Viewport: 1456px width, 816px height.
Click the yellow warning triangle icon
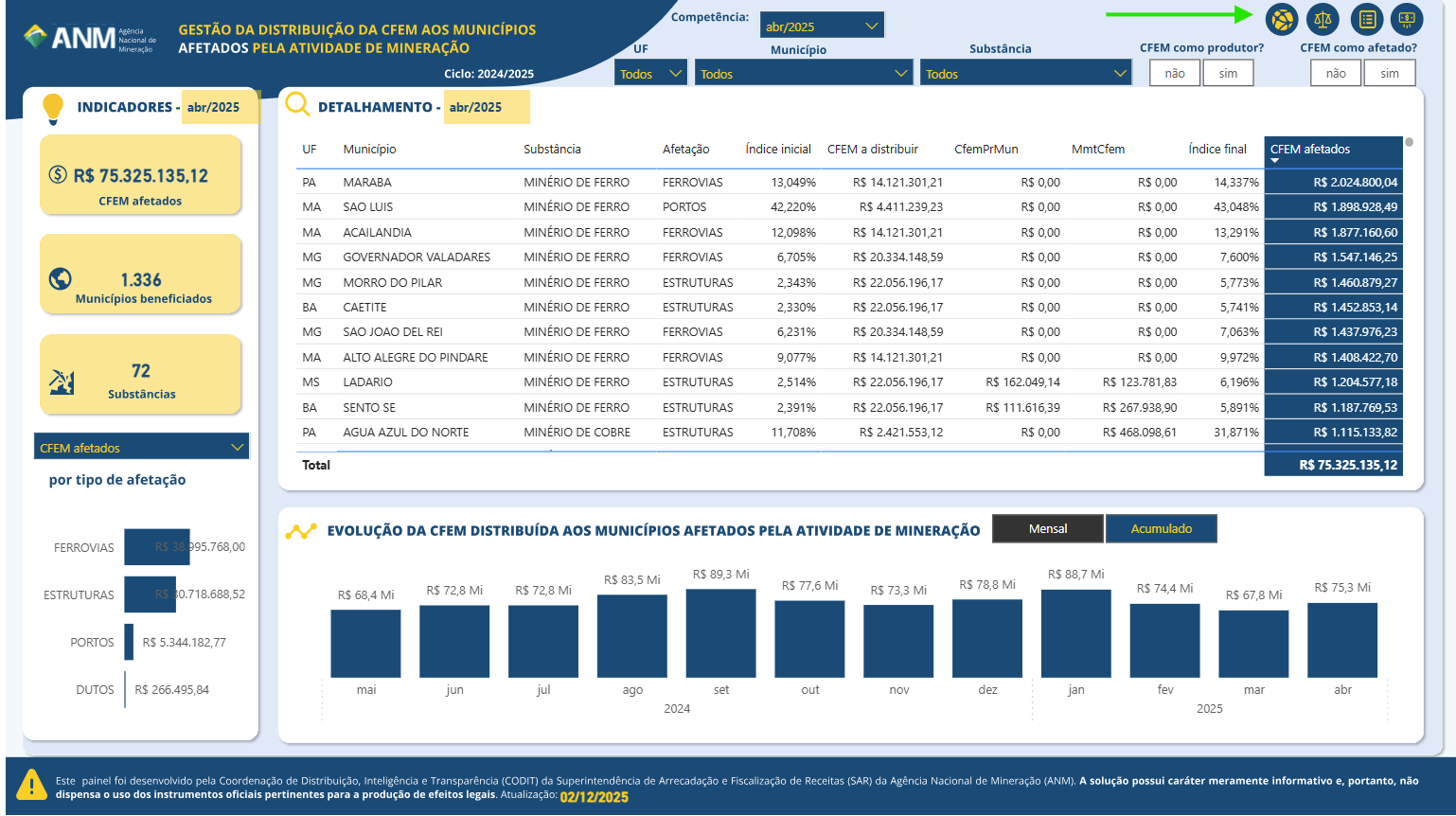coord(31,785)
